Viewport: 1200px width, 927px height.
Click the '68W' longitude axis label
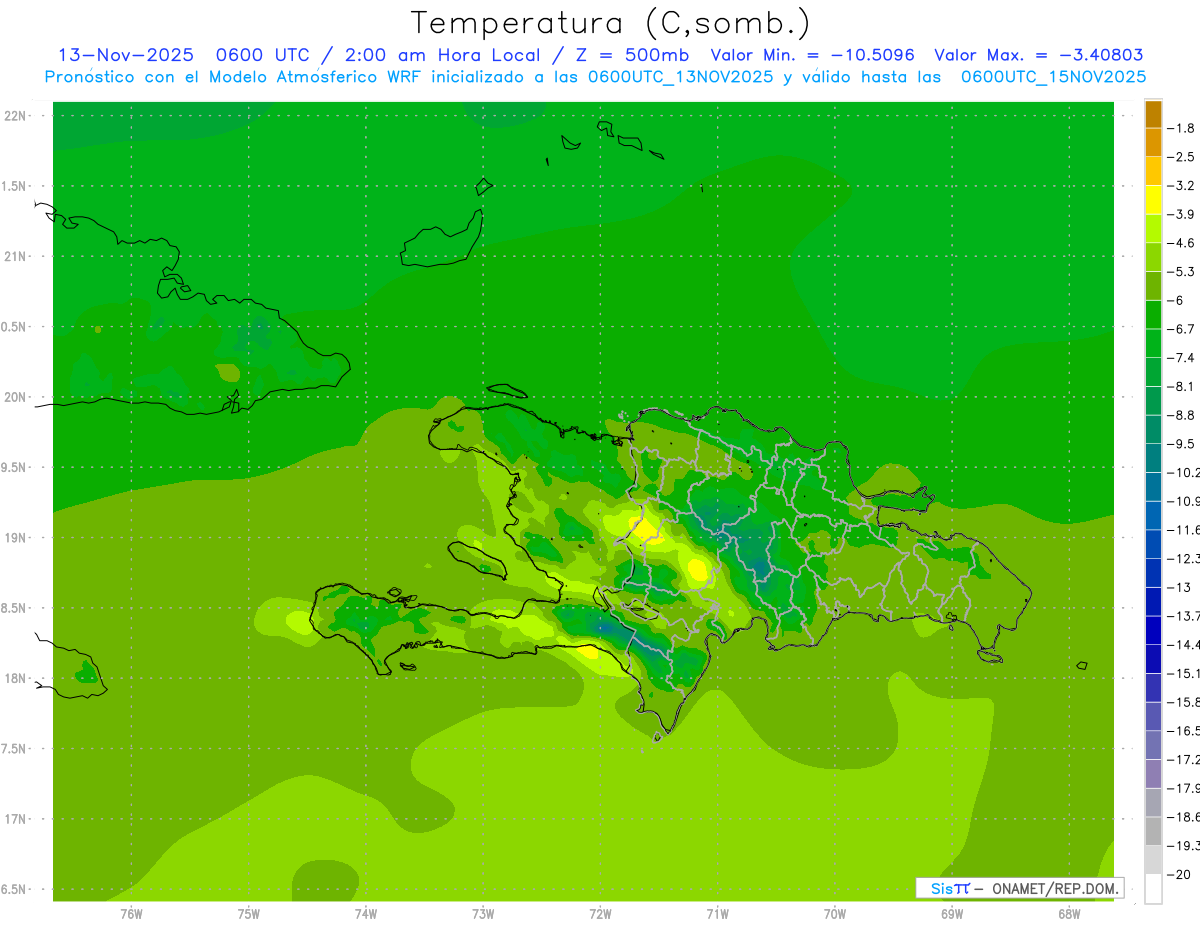point(1069,914)
